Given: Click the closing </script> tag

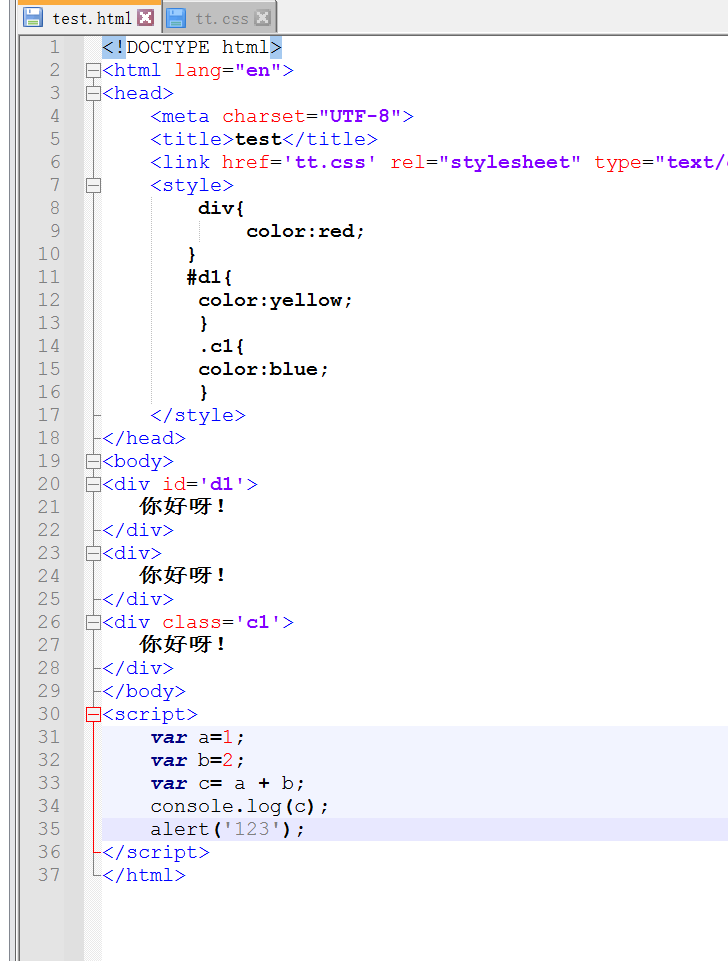Looking at the screenshot, I should point(156,853).
